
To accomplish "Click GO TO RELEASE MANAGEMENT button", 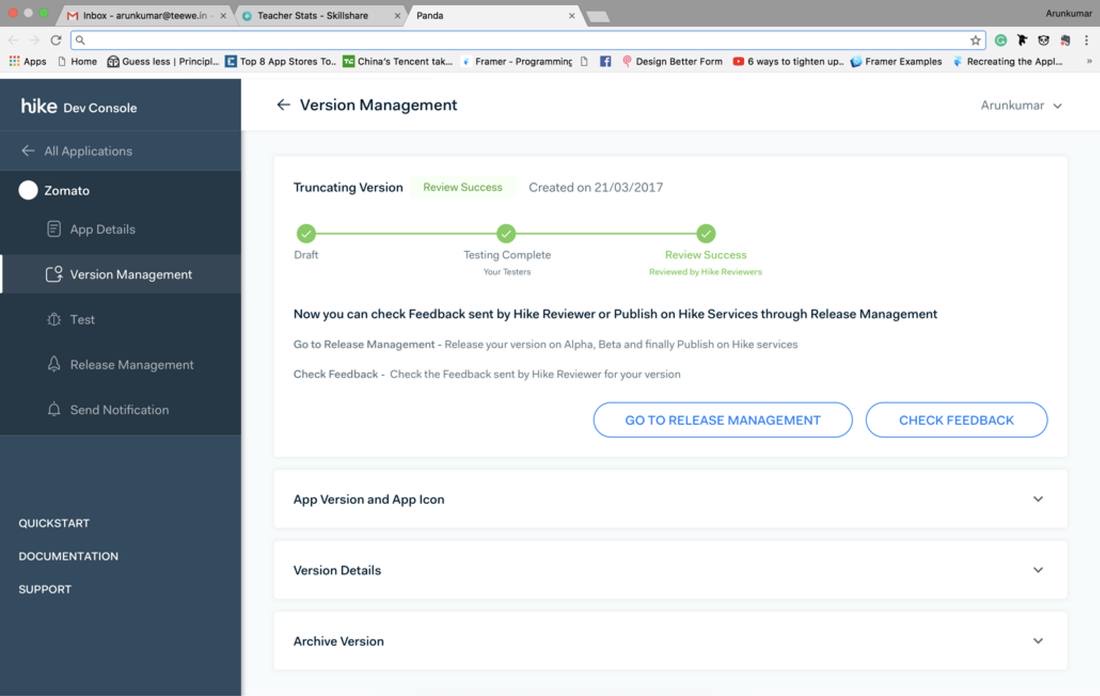I will coord(723,420).
